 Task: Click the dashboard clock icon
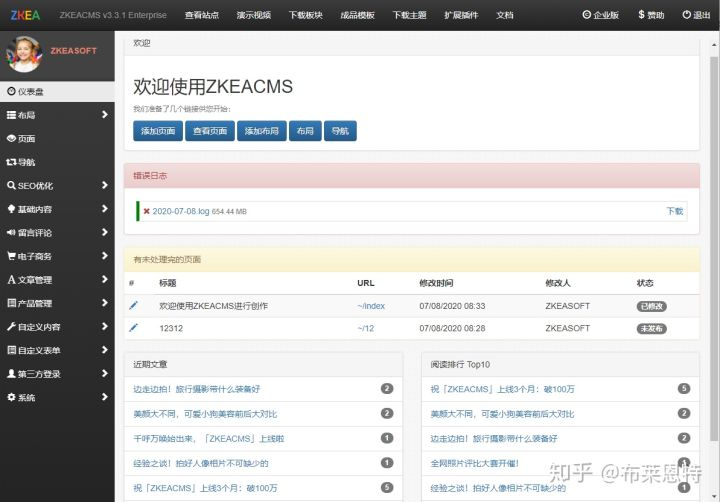coord(11,91)
